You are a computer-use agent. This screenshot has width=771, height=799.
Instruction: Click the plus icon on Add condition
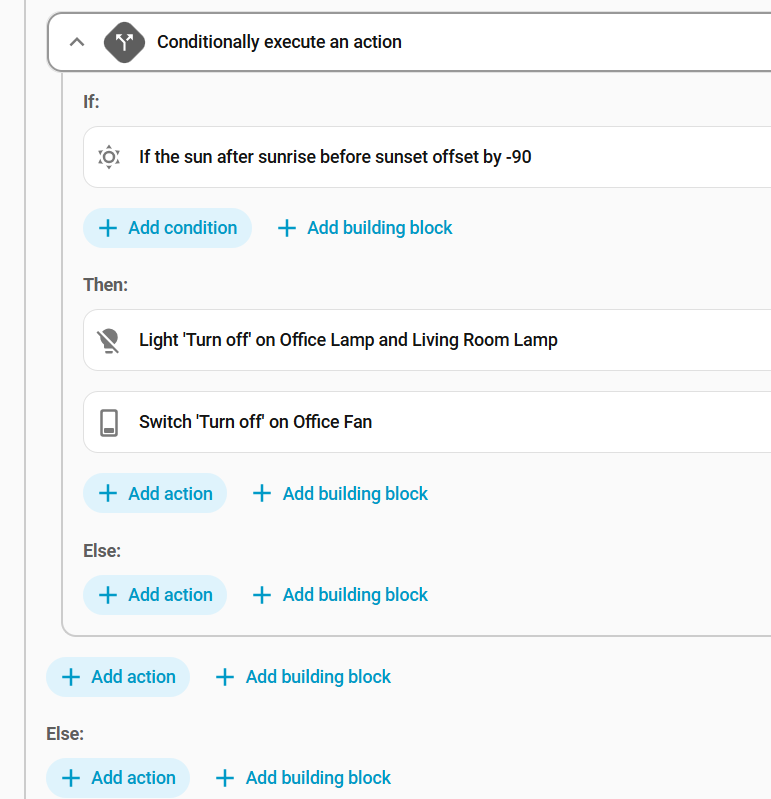pyautogui.click(x=108, y=228)
